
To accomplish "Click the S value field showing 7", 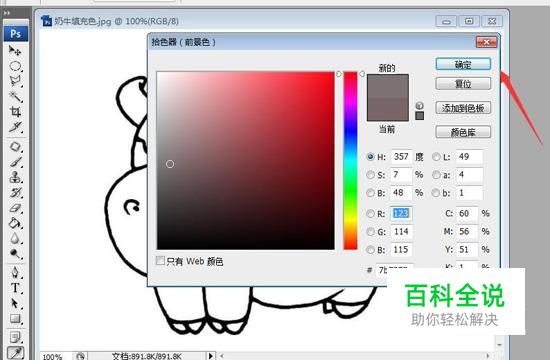I will (x=401, y=175).
